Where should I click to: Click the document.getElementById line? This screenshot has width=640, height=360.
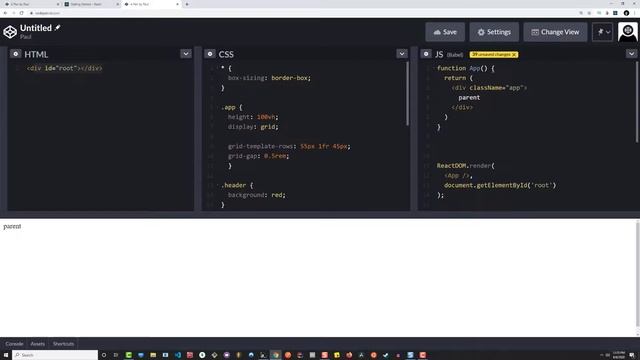500,185
